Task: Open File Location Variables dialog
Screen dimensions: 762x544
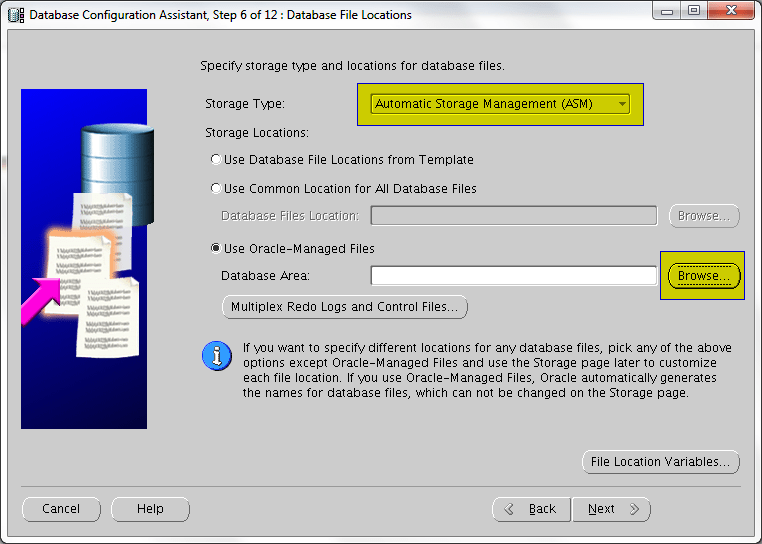Action: pyautogui.click(x=660, y=462)
